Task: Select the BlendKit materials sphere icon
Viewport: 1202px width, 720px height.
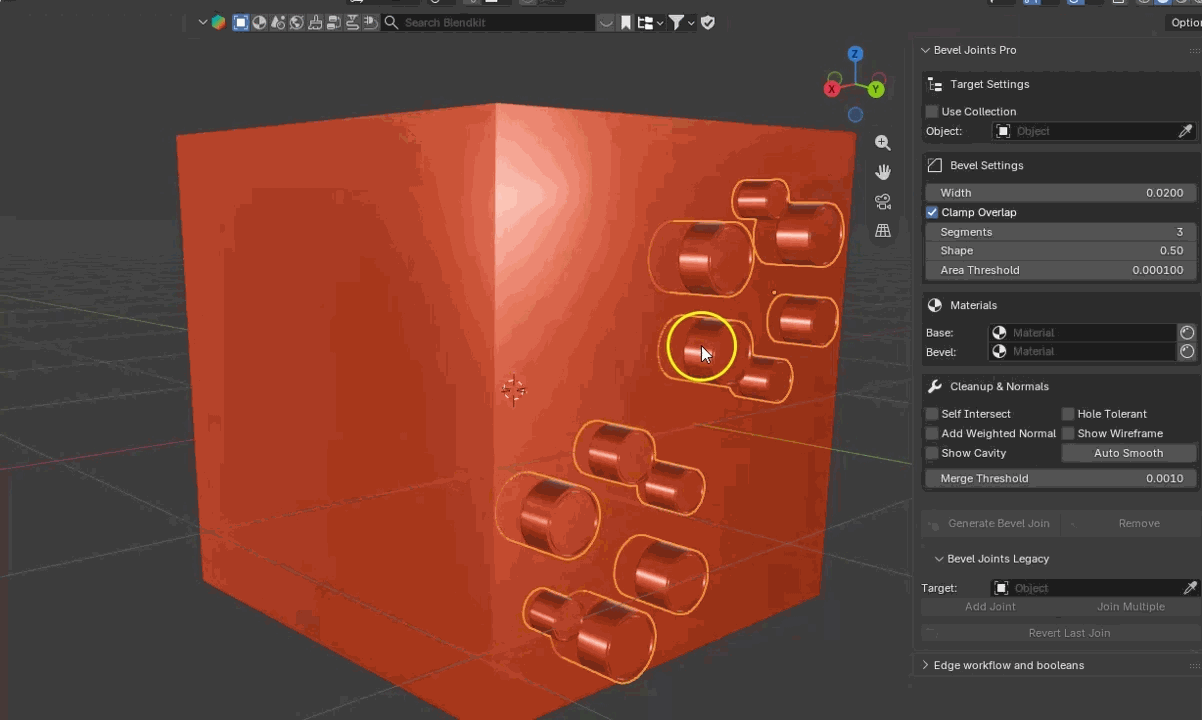Action: (x=260, y=22)
